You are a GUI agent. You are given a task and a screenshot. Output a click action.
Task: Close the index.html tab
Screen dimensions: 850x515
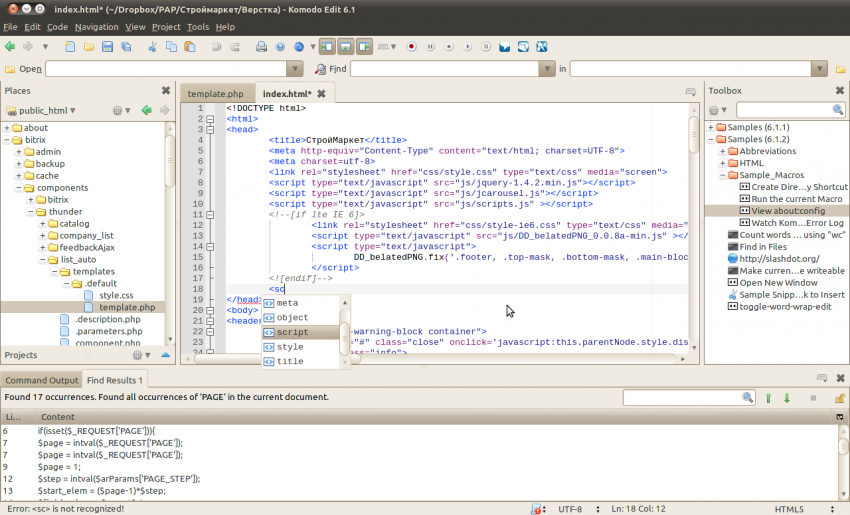tap(321, 94)
